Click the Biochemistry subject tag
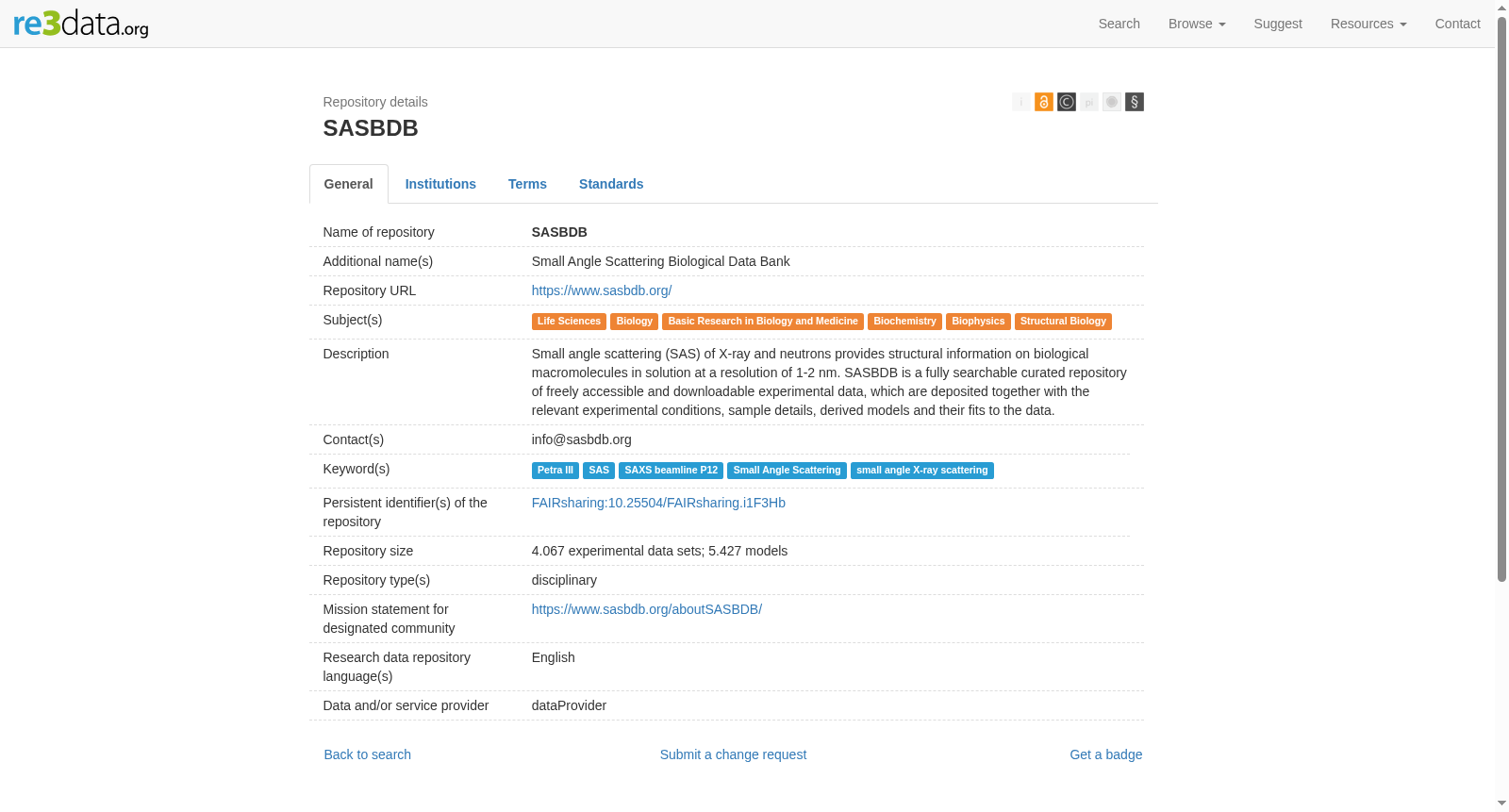 [x=904, y=322]
